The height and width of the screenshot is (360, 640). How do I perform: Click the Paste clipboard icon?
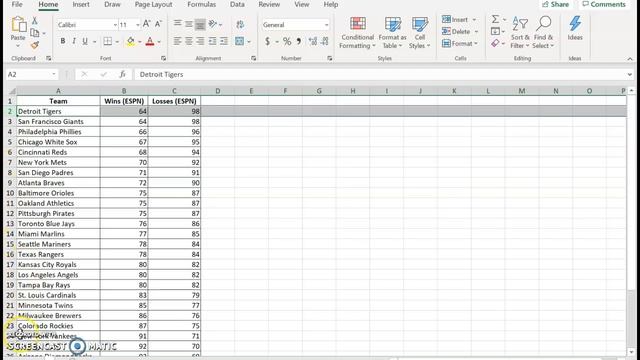[18, 24]
